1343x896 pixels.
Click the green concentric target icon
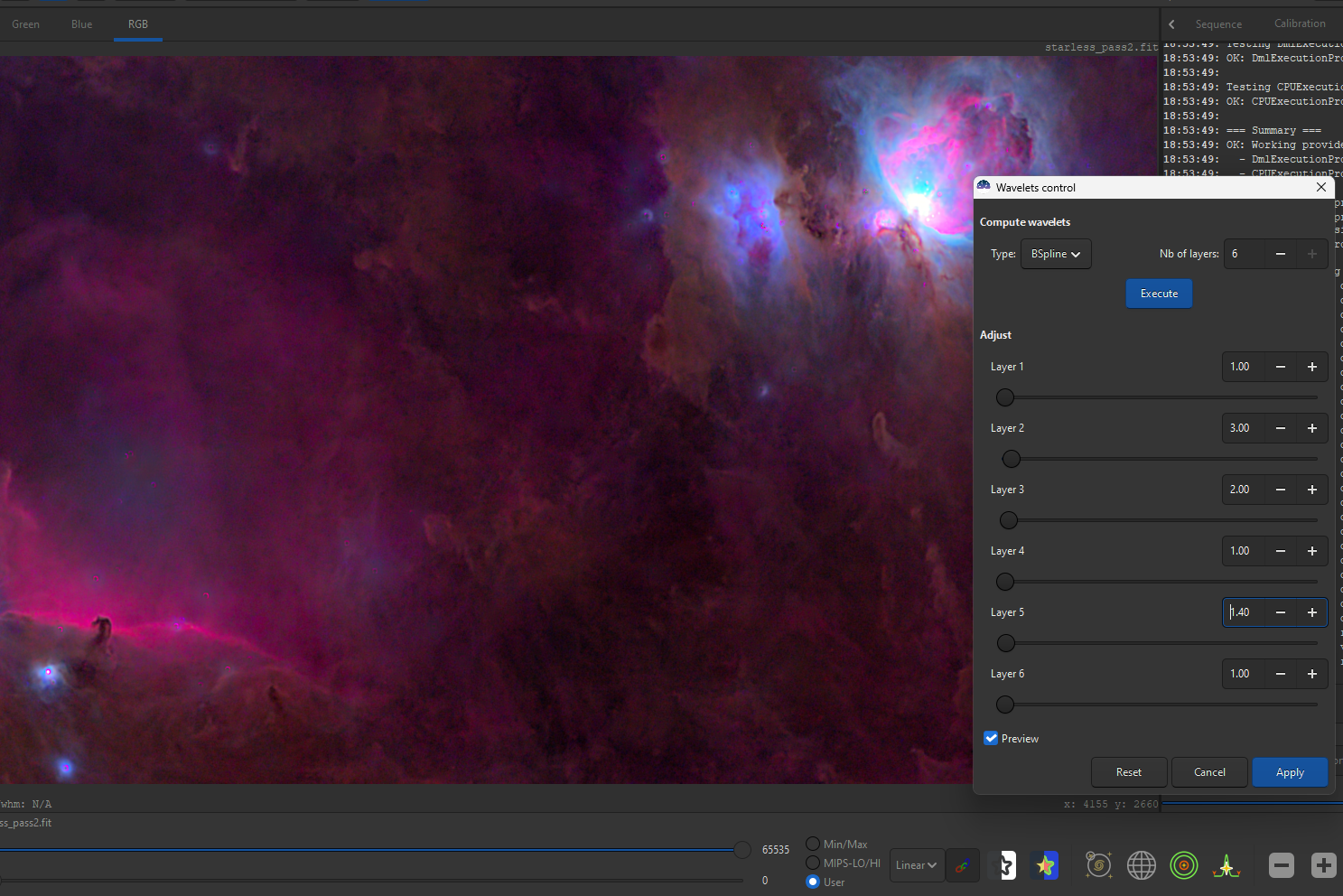click(x=1183, y=865)
